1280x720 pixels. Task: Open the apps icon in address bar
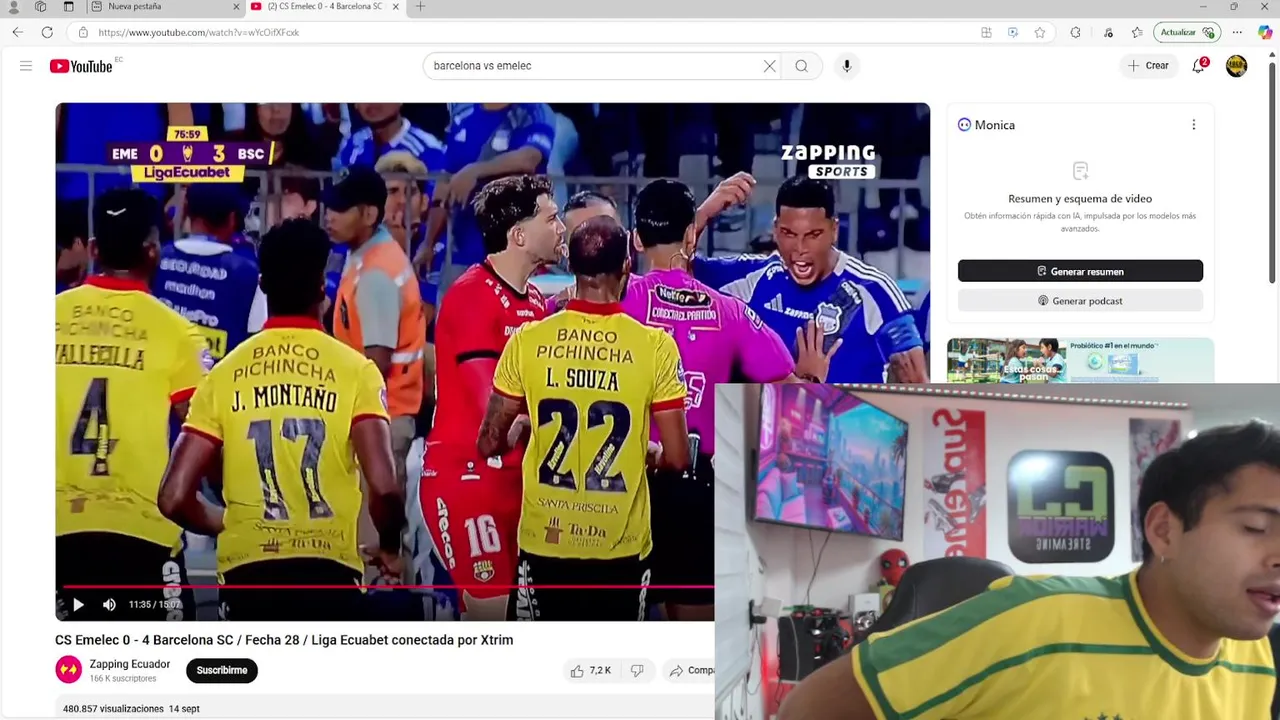(x=986, y=32)
